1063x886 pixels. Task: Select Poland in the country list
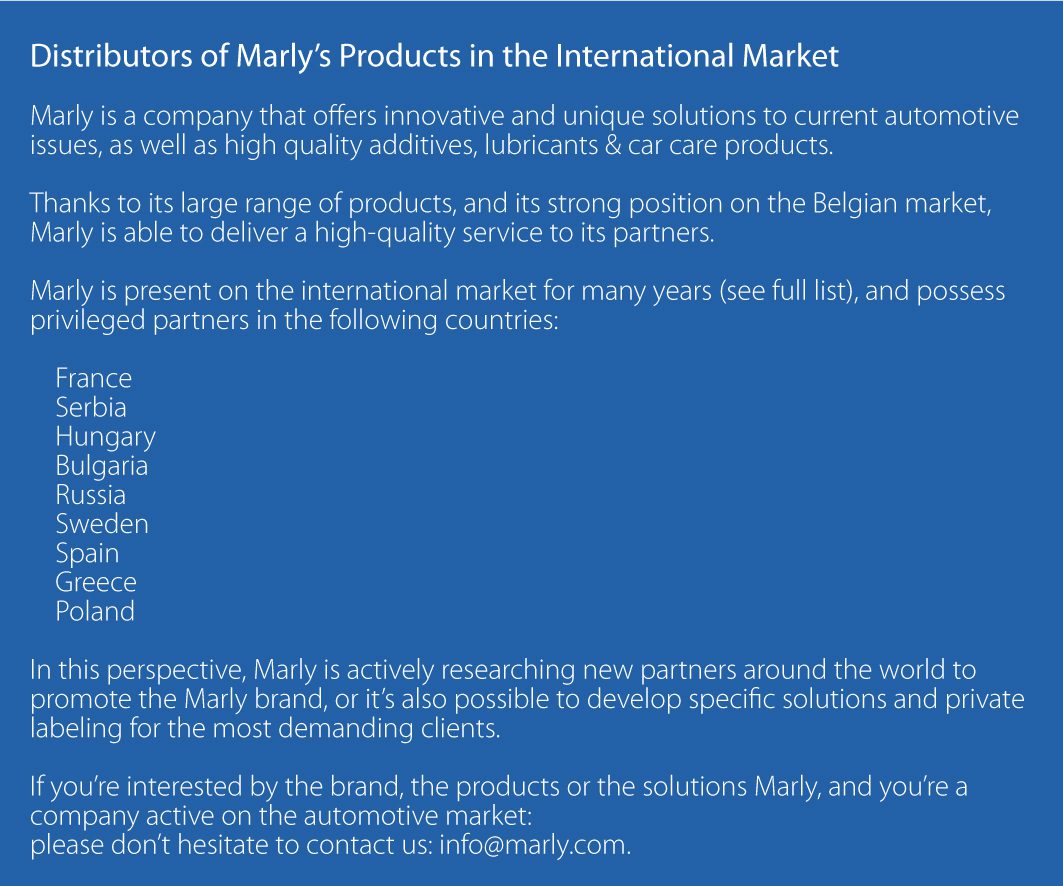tap(95, 611)
